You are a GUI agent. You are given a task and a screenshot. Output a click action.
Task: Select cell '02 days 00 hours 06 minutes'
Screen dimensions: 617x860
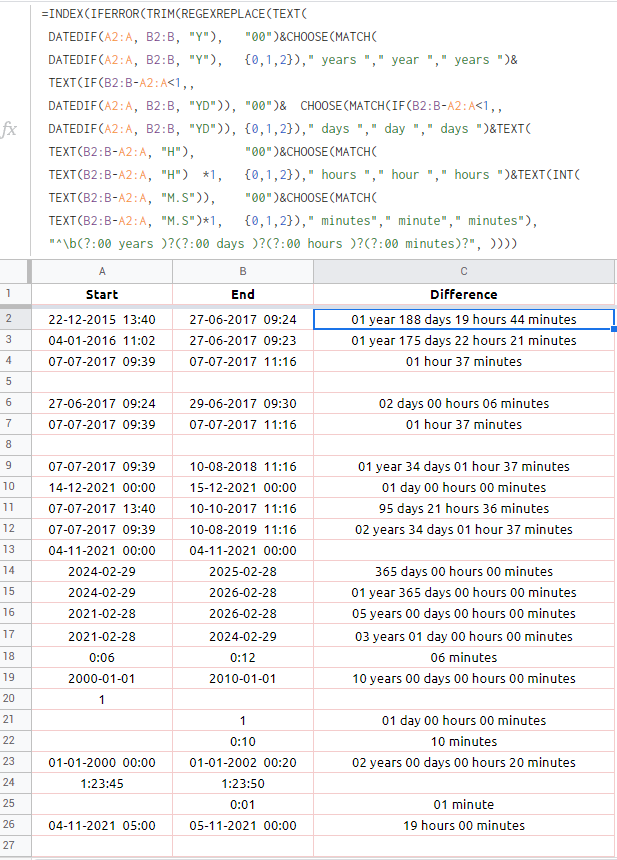point(464,404)
